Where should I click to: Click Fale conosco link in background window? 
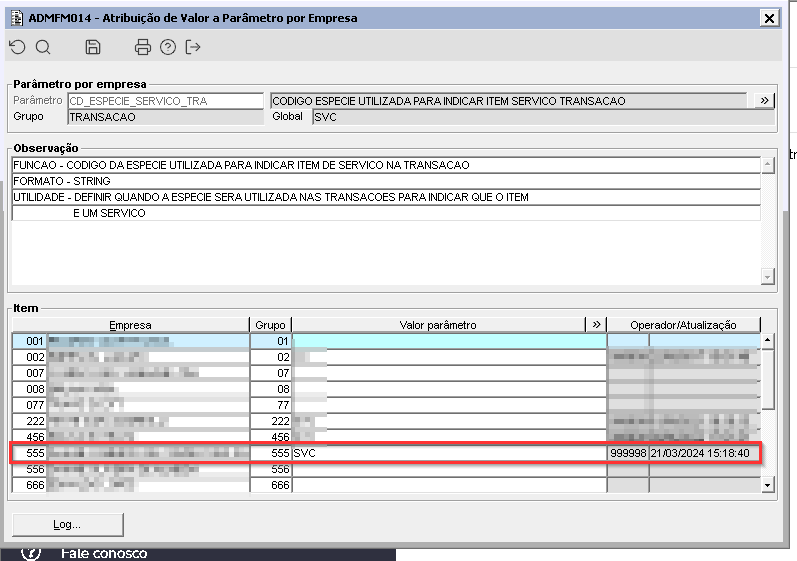tap(104, 553)
